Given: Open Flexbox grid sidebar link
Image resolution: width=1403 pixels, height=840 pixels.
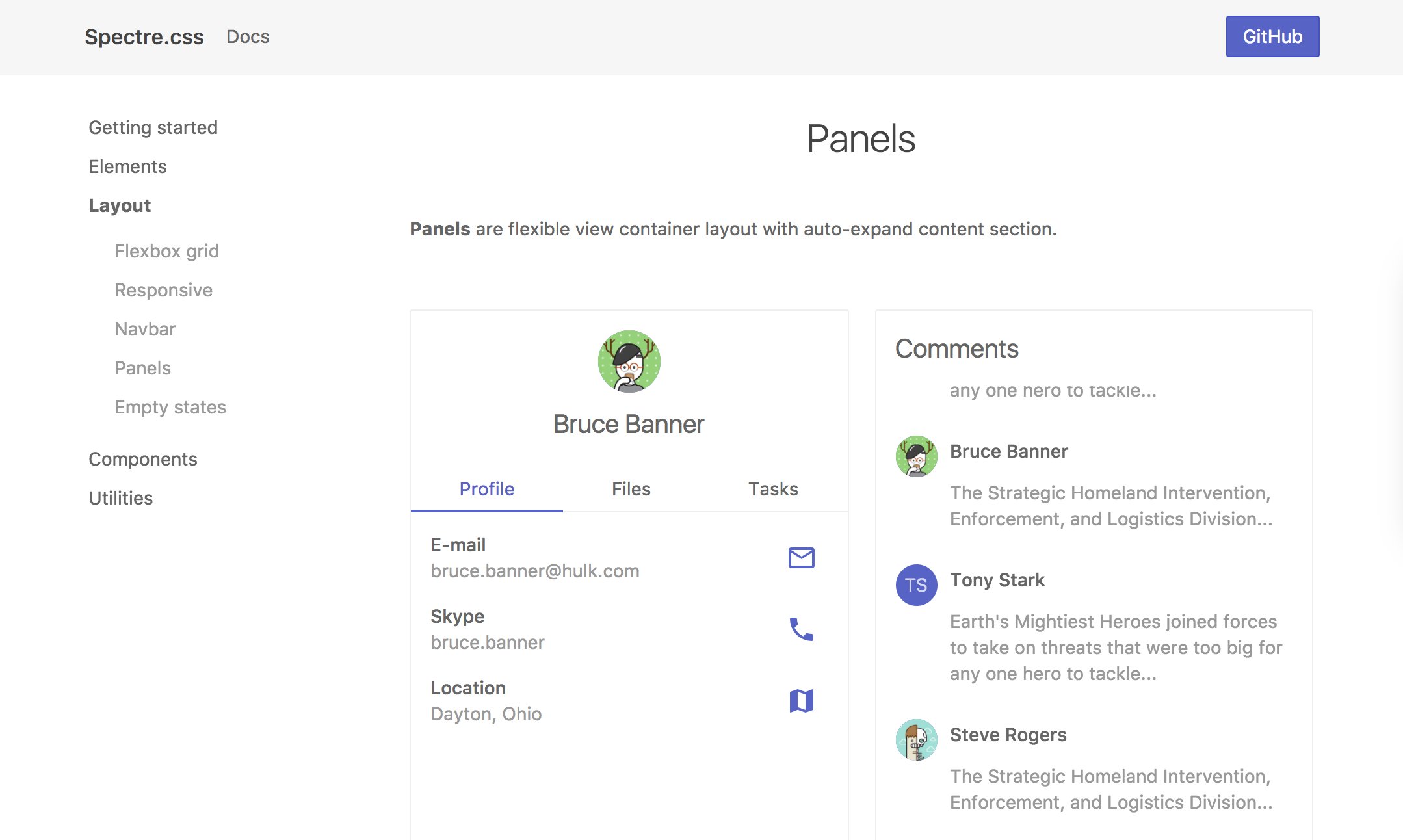Looking at the screenshot, I should [166, 251].
